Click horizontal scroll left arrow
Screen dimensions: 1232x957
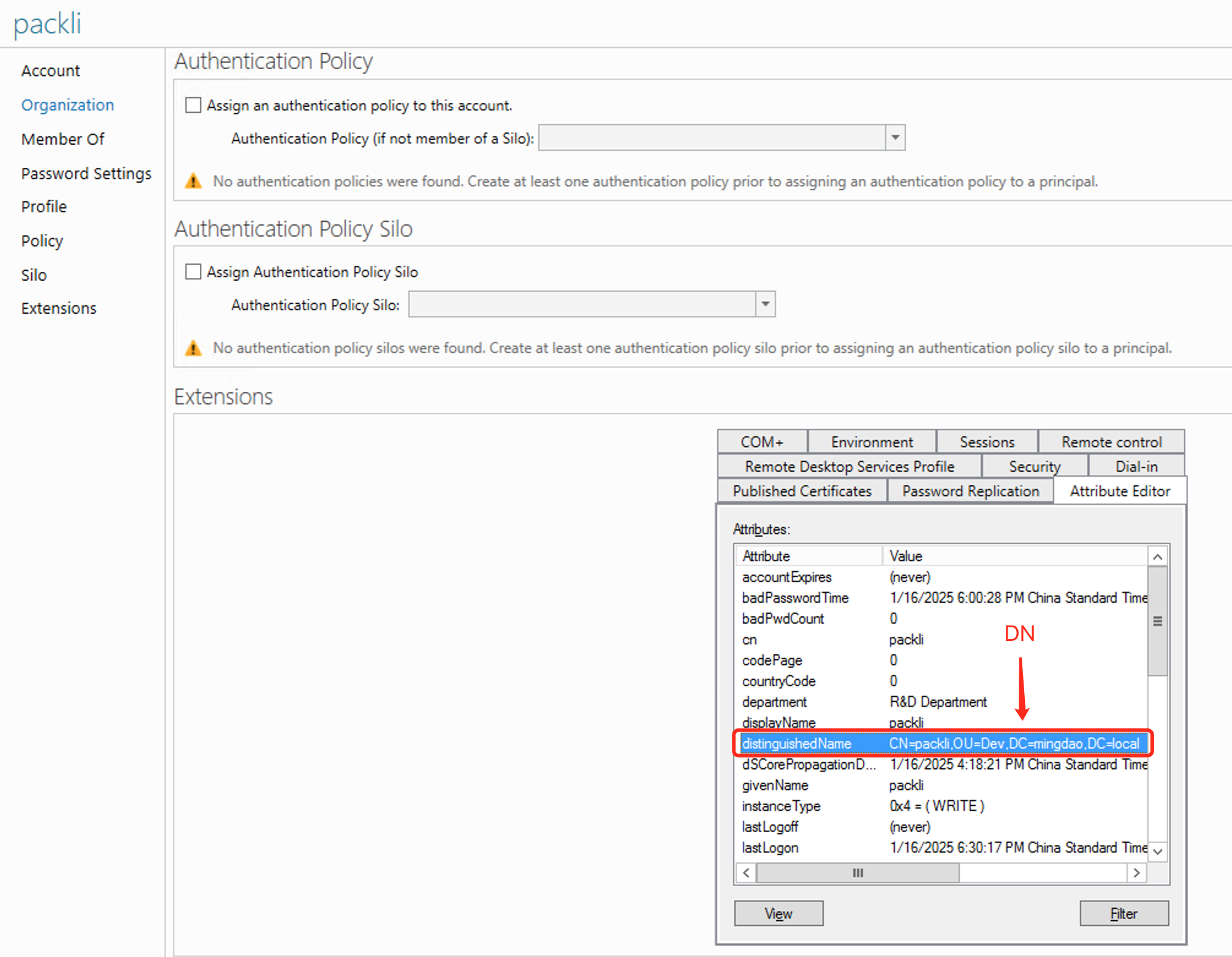click(x=746, y=872)
